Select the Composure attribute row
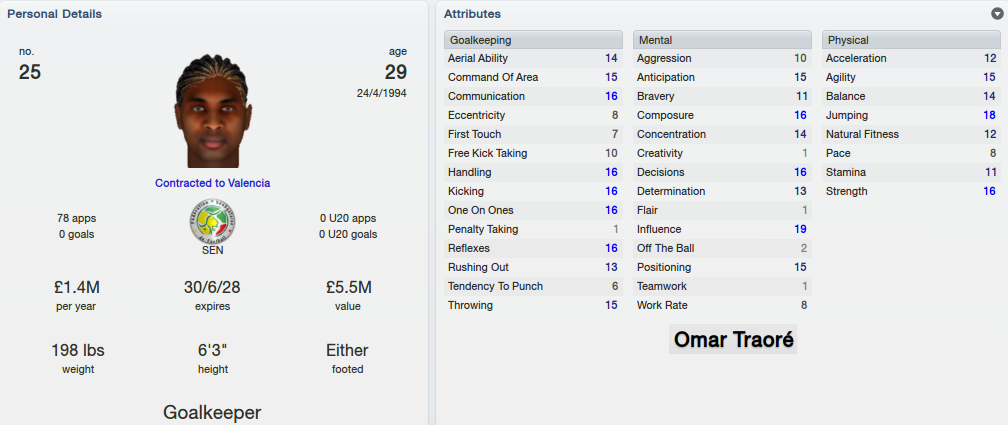 722,116
